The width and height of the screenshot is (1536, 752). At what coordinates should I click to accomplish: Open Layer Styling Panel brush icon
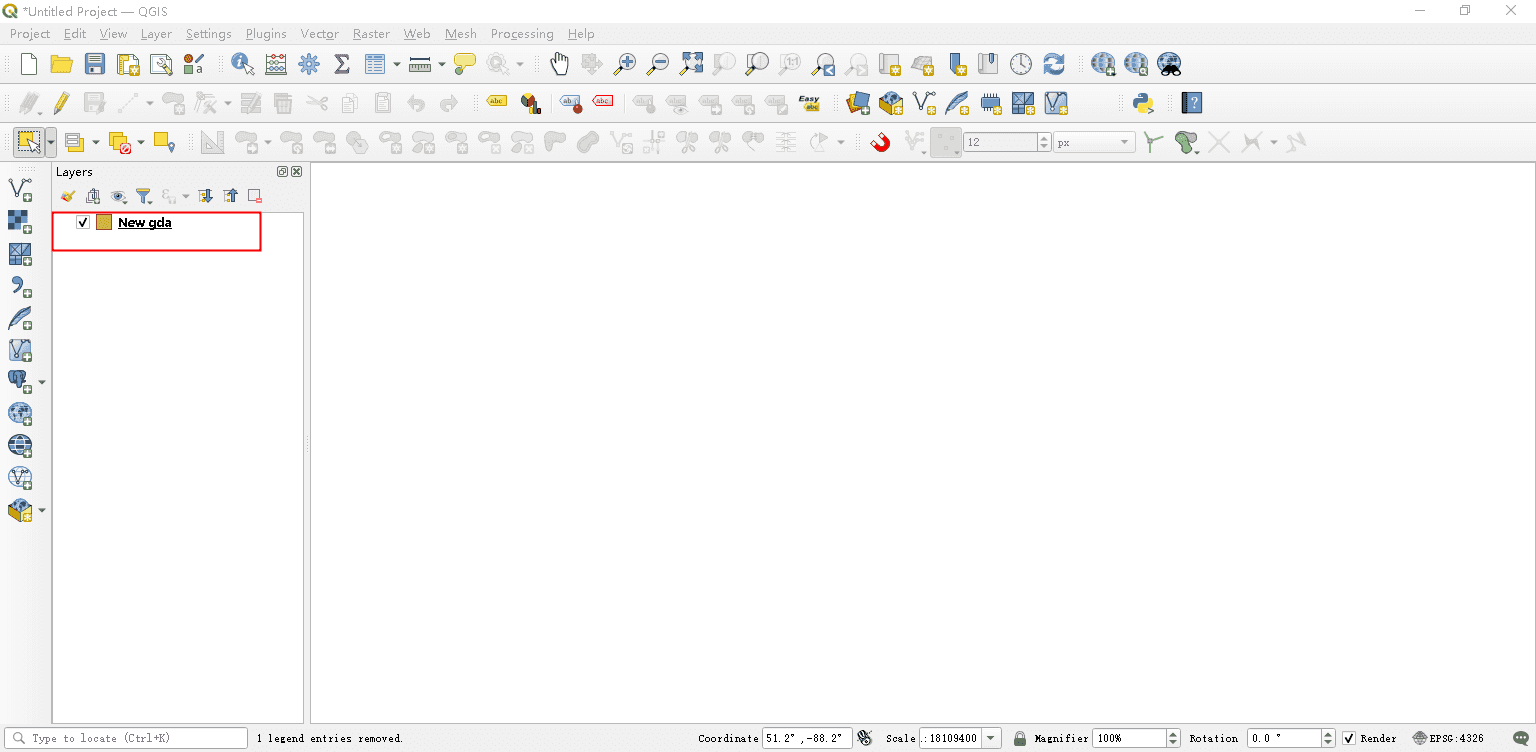click(68, 196)
